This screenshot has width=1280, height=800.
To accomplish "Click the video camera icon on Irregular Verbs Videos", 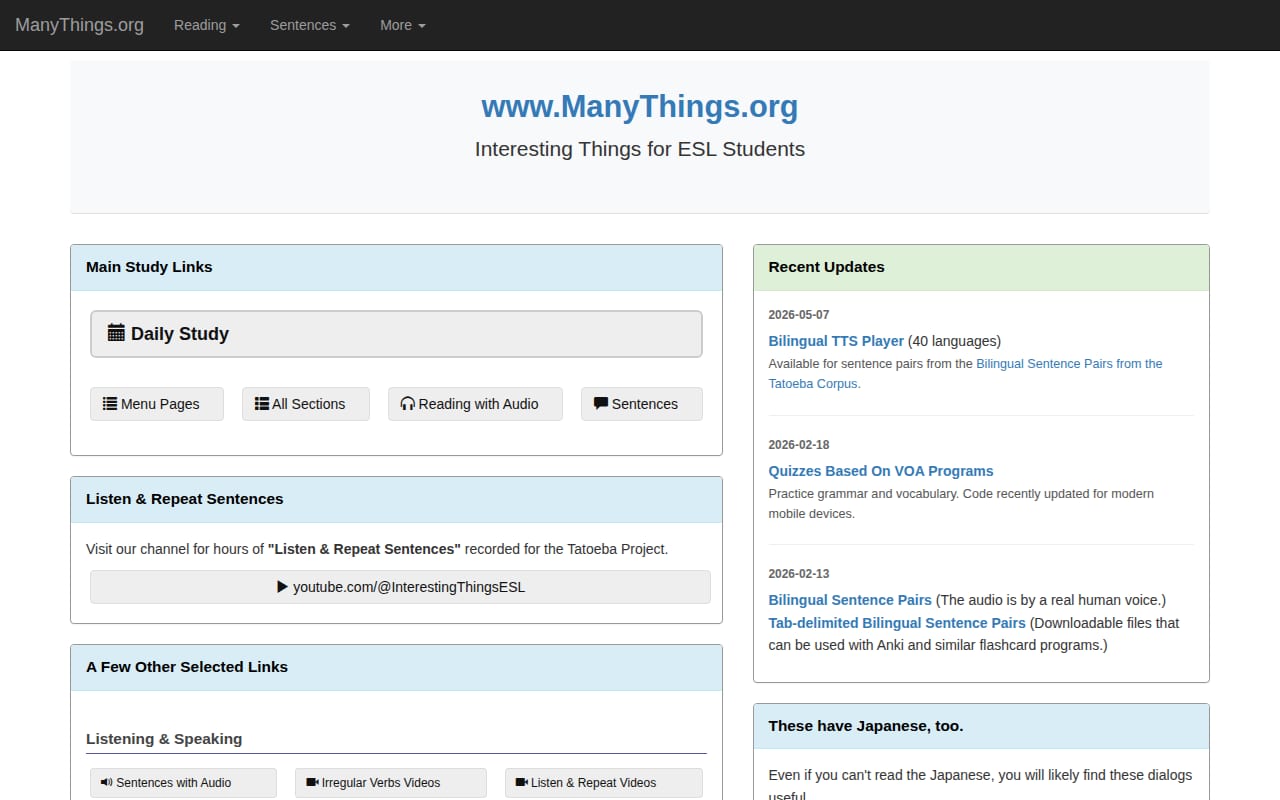I will [x=312, y=782].
